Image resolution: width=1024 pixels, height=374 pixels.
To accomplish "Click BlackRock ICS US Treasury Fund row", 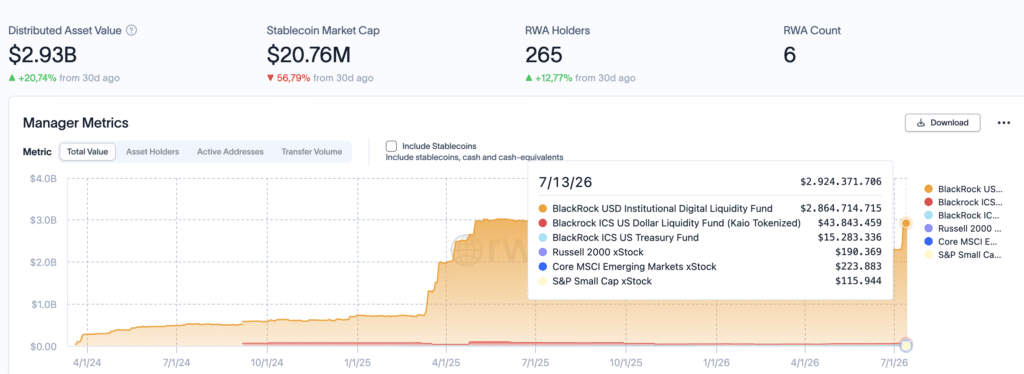I will [x=711, y=238].
